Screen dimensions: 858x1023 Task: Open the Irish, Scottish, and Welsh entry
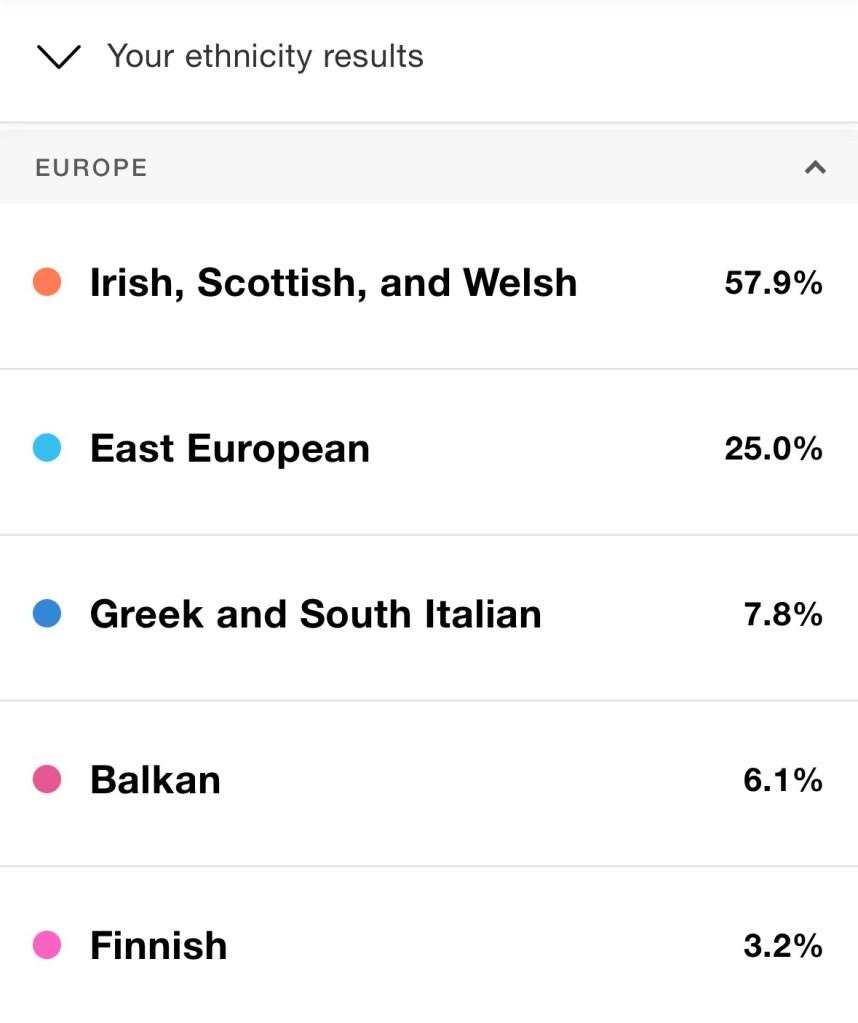click(x=333, y=283)
